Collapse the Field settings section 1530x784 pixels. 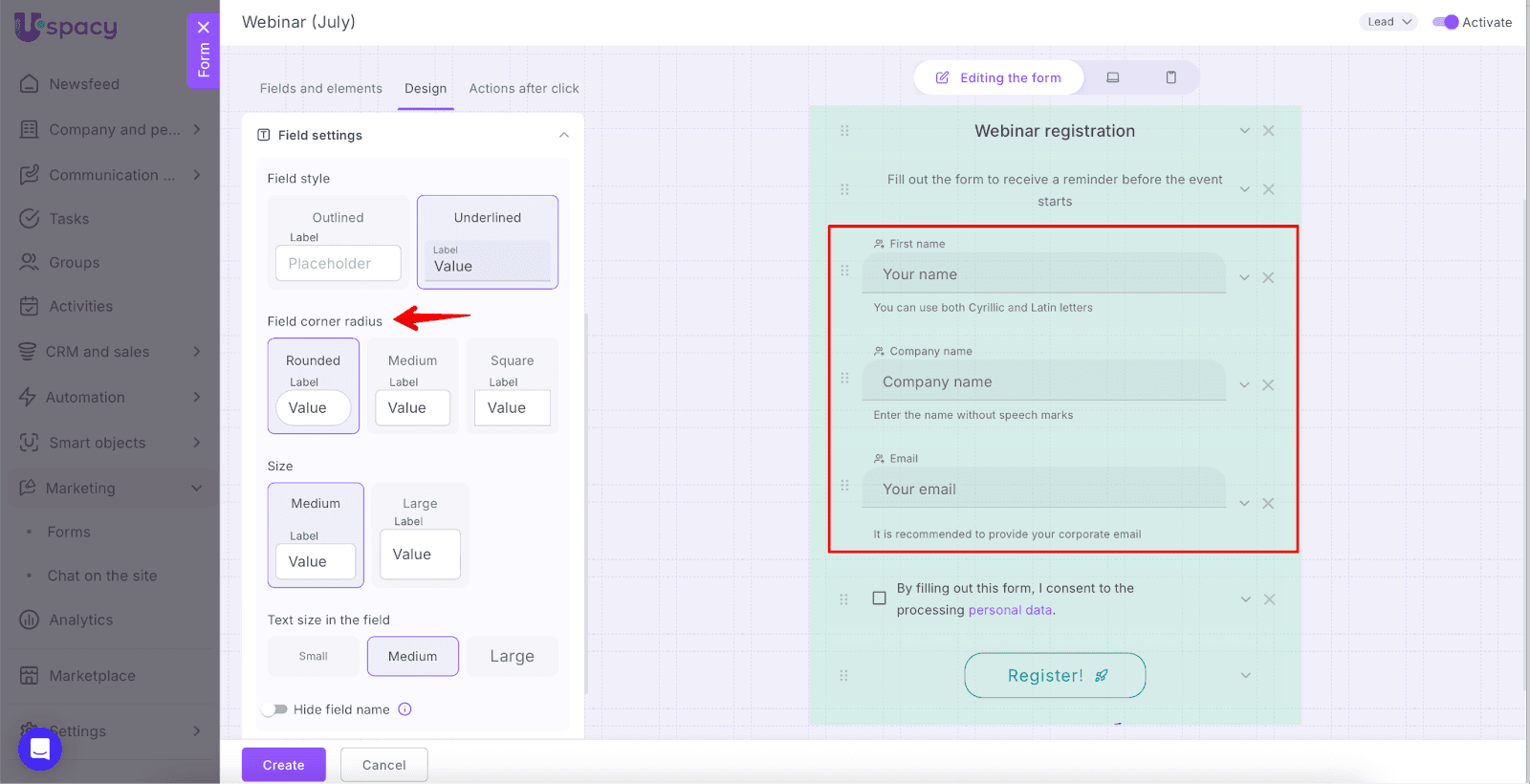click(564, 135)
